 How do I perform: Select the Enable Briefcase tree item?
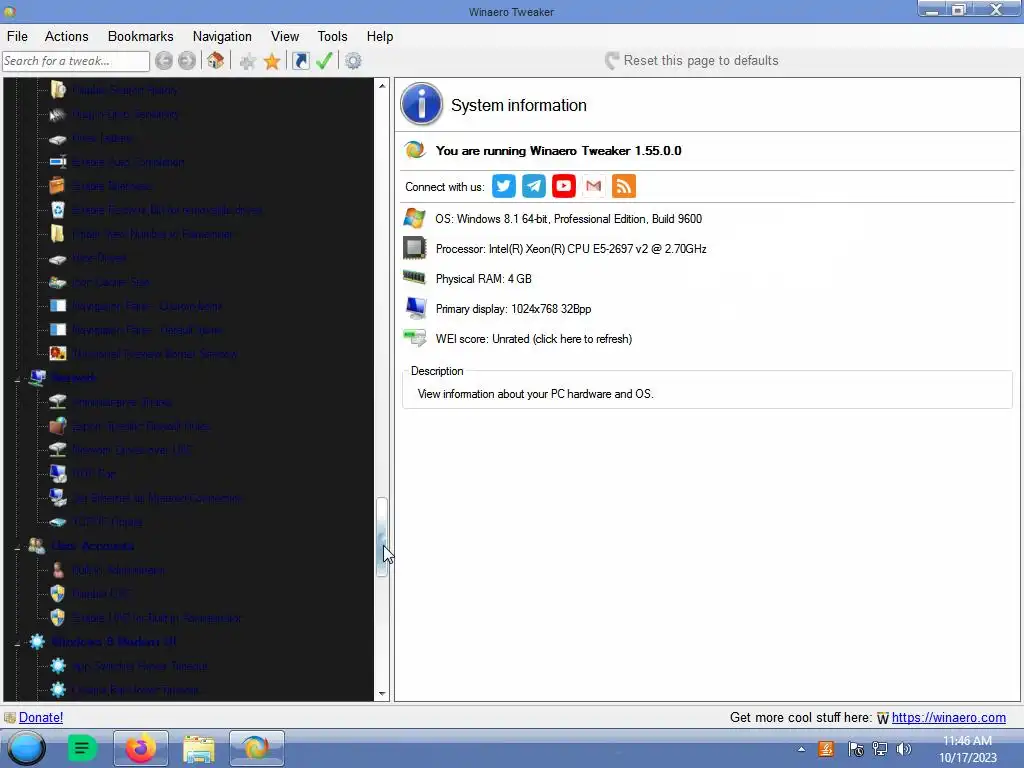click(111, 186)
